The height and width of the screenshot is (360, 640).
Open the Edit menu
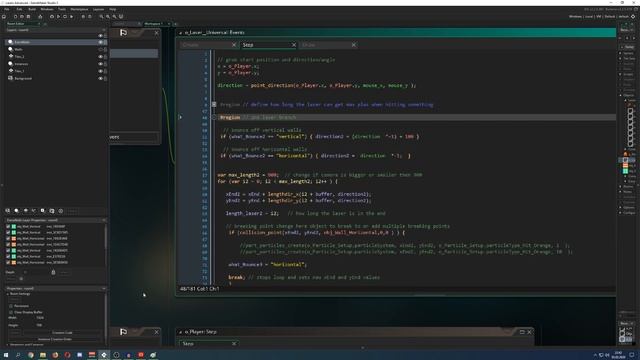19,9
